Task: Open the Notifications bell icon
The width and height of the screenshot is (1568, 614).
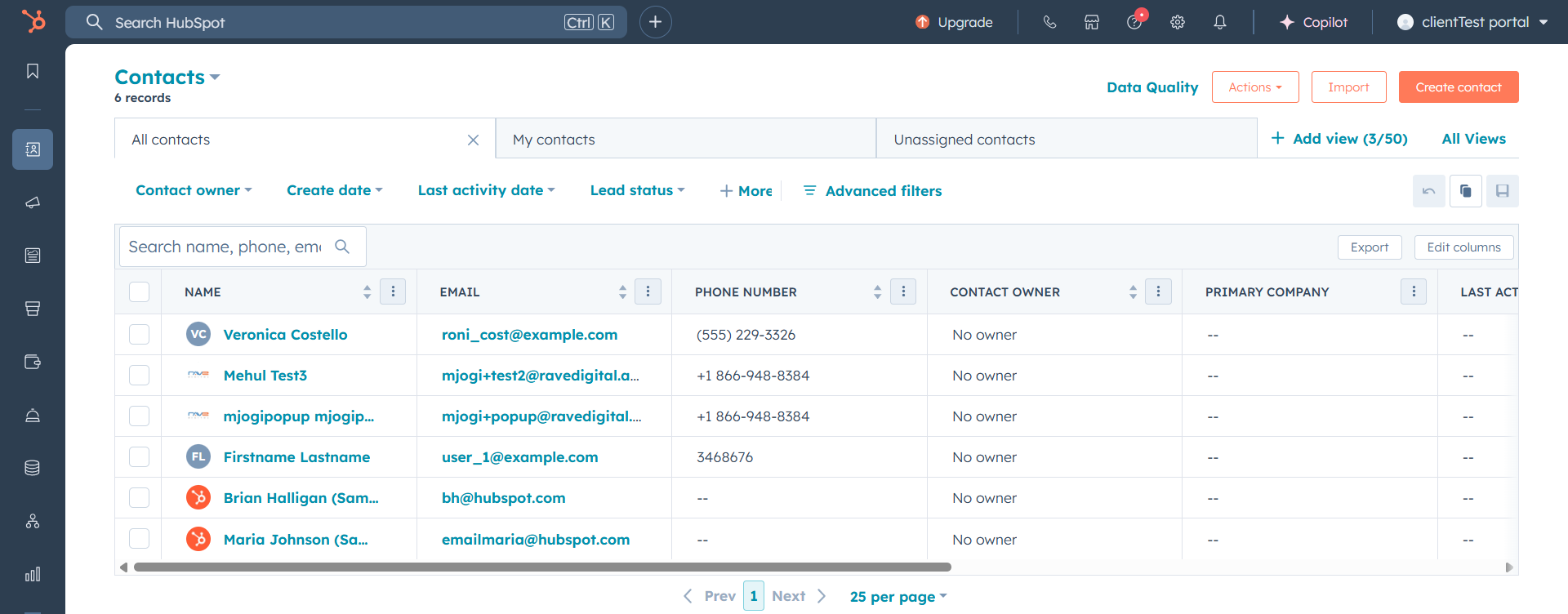Action: 1220,22
